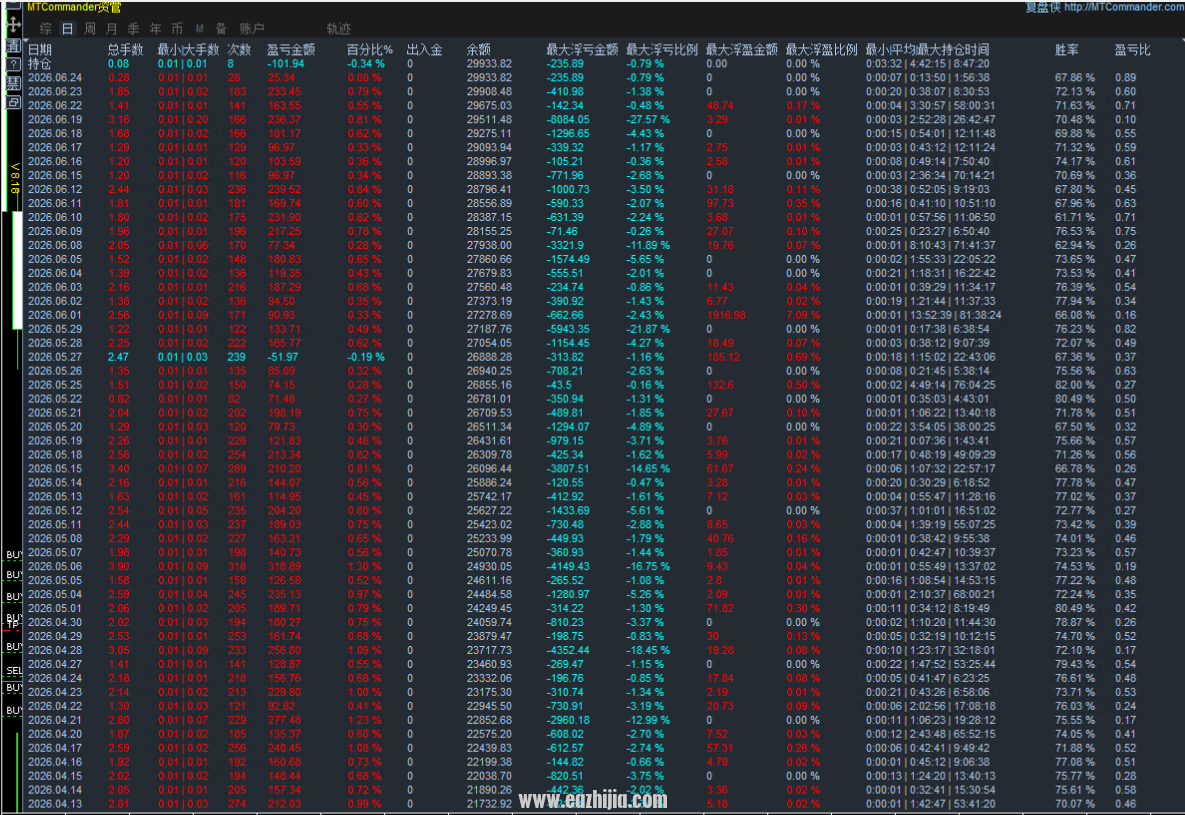Click the 出入金 column header

point(425,50)
